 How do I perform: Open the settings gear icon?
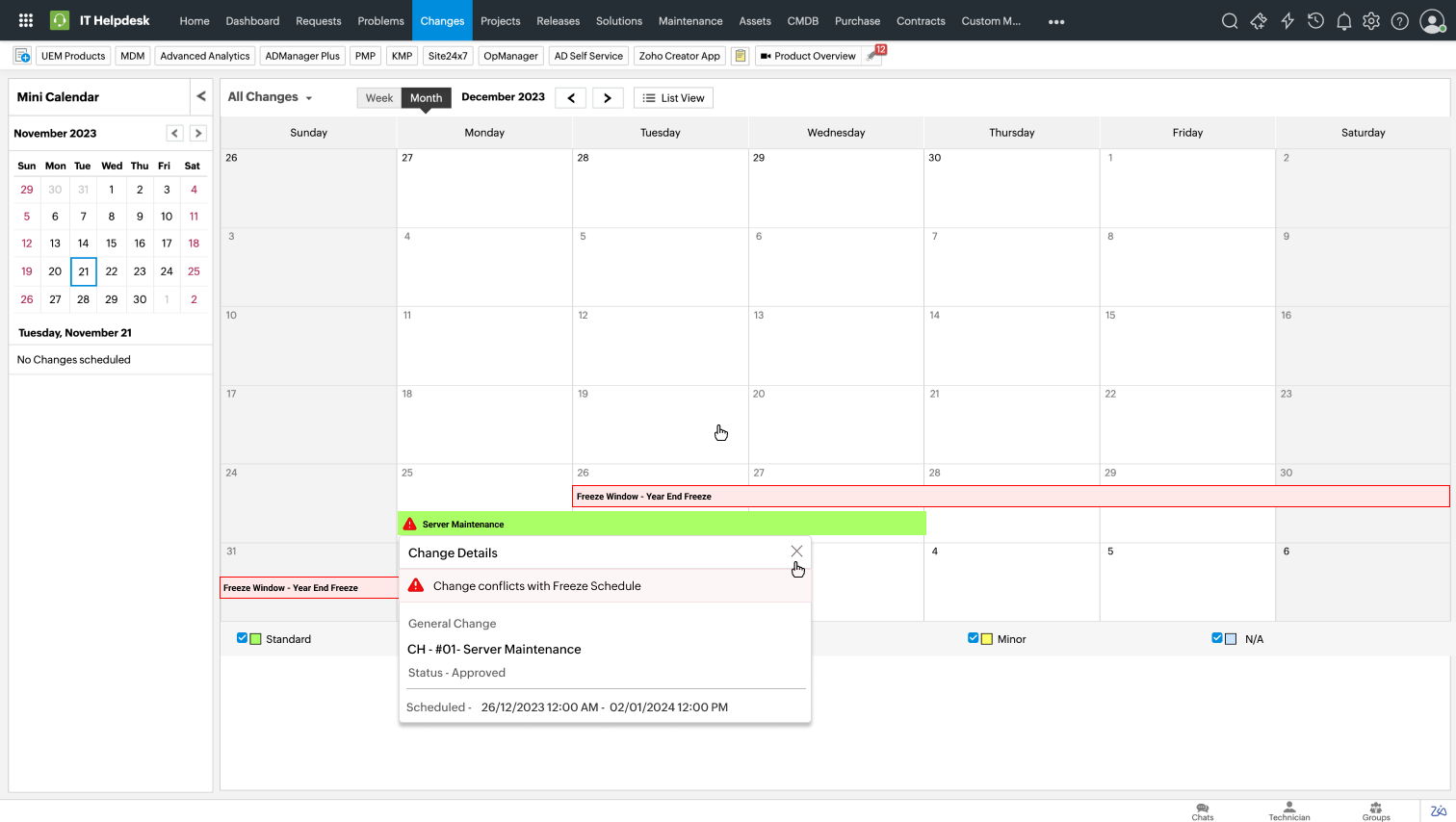[1371, 21]
